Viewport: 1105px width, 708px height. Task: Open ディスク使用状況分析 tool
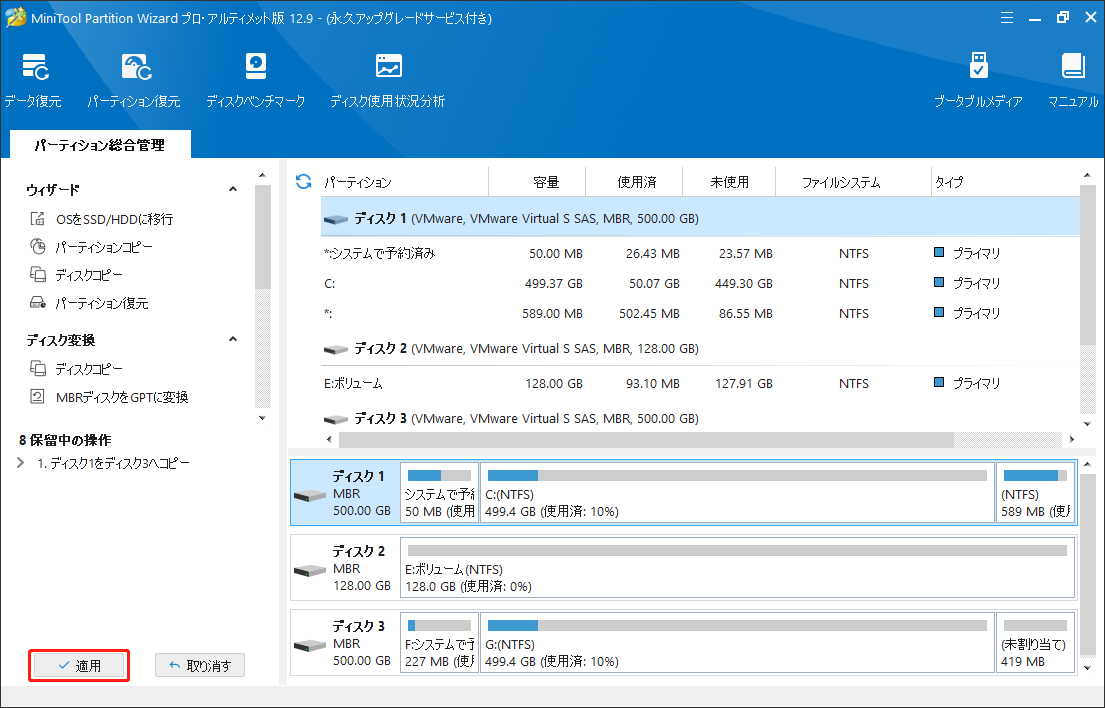pos(388,80)
